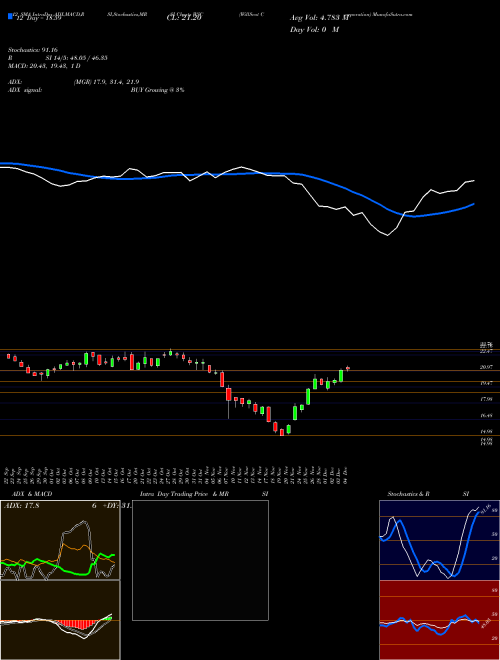Select the '(MGR) 17.9, 31.4, 21.9' ADX values
The height and width of the screenshot is (660, 500).
pos(106,82)
